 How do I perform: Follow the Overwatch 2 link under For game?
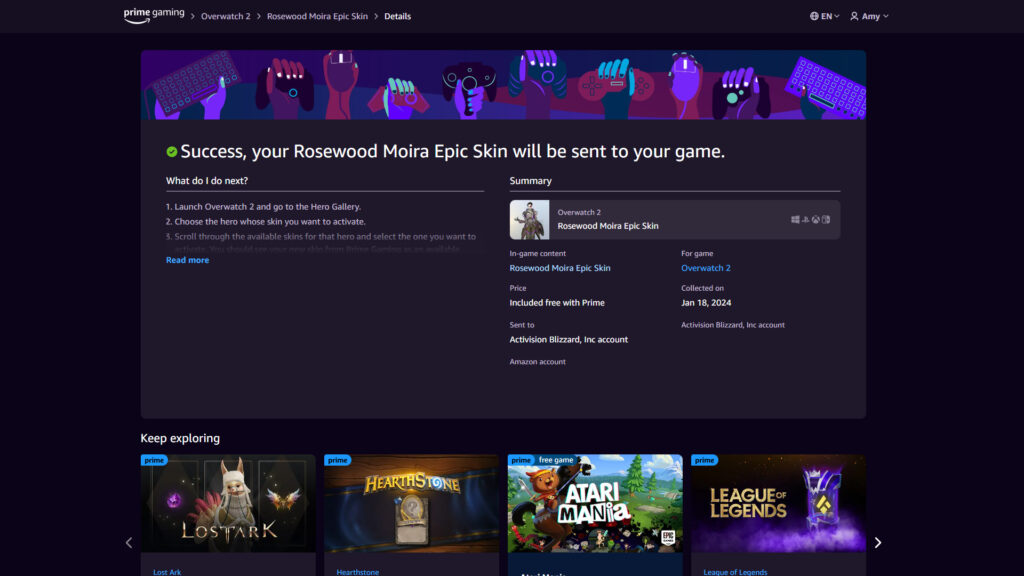point(706,268)
